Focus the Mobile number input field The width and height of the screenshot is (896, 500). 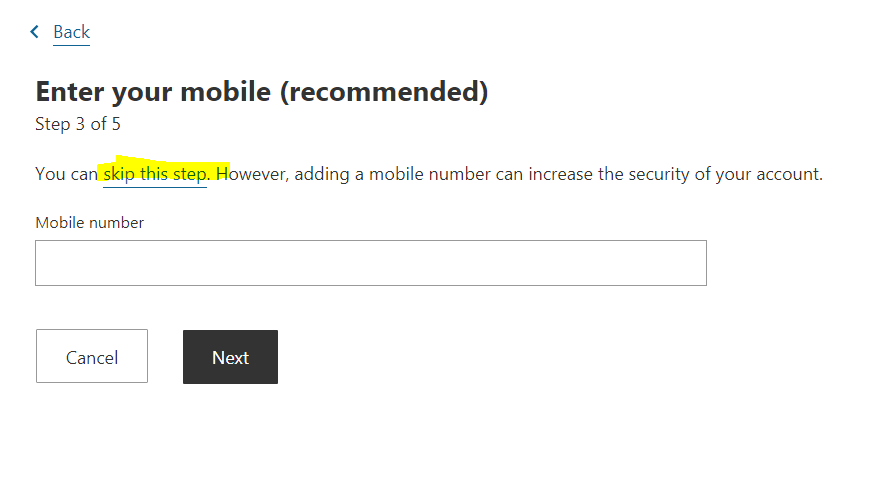pos(371,263)
